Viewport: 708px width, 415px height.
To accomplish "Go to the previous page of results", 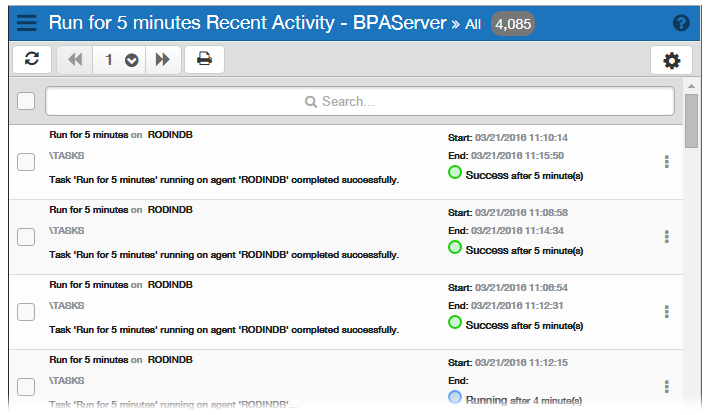I will (75, 59).
